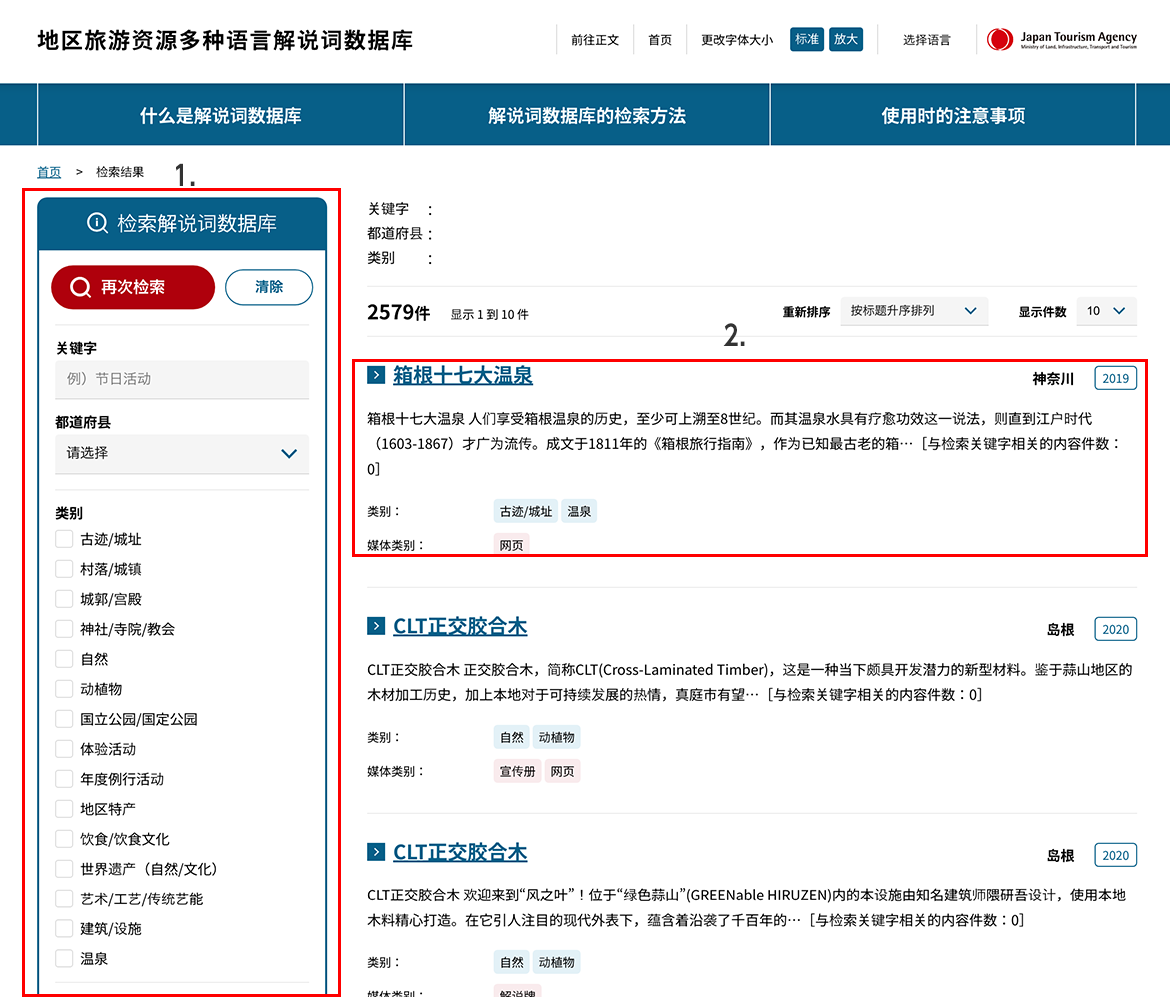Screen dimensions: 1170x997
Task: Click 2020 badge on 风之叶 CLT entry
Action: point(1116,854)
